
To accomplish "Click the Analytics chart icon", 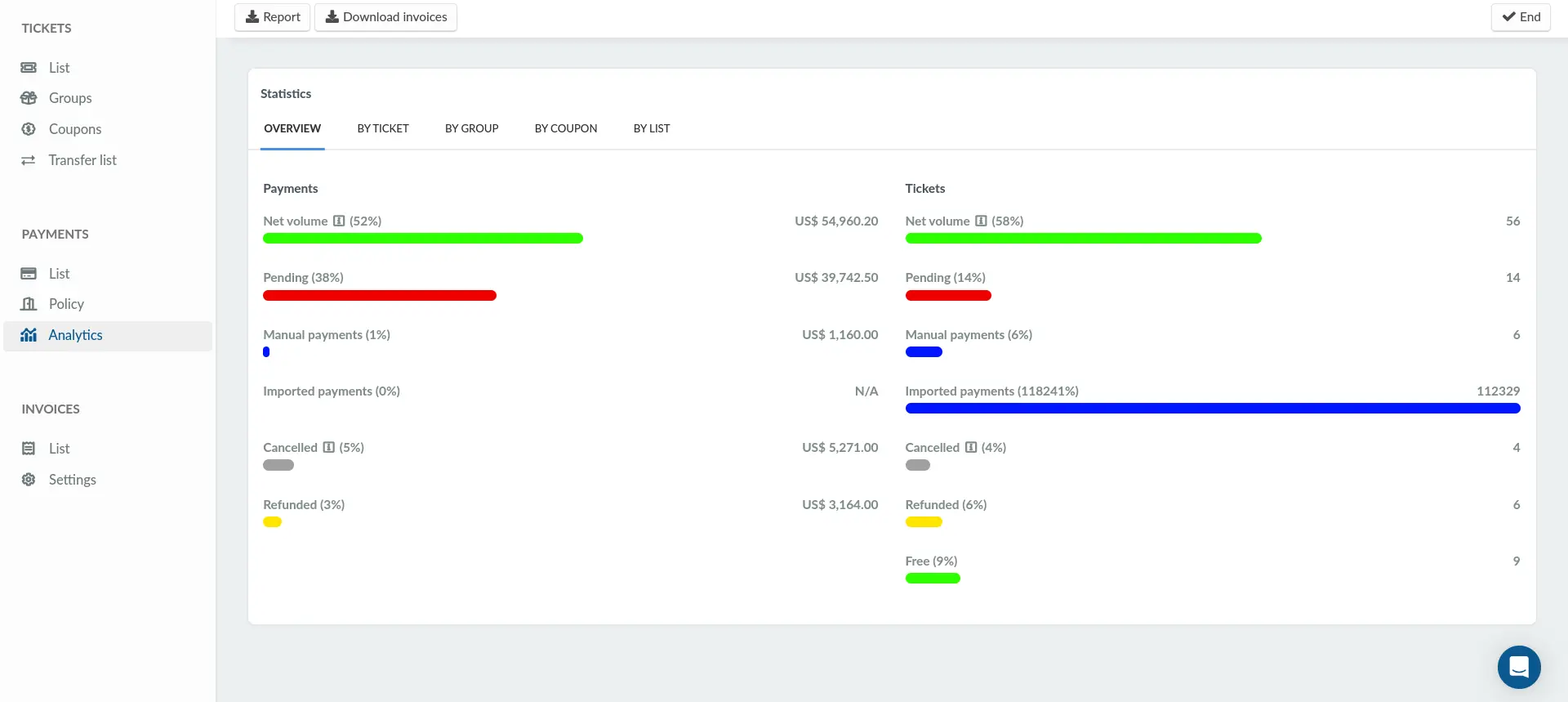I will pyautogui.click(x=29, y=335).
